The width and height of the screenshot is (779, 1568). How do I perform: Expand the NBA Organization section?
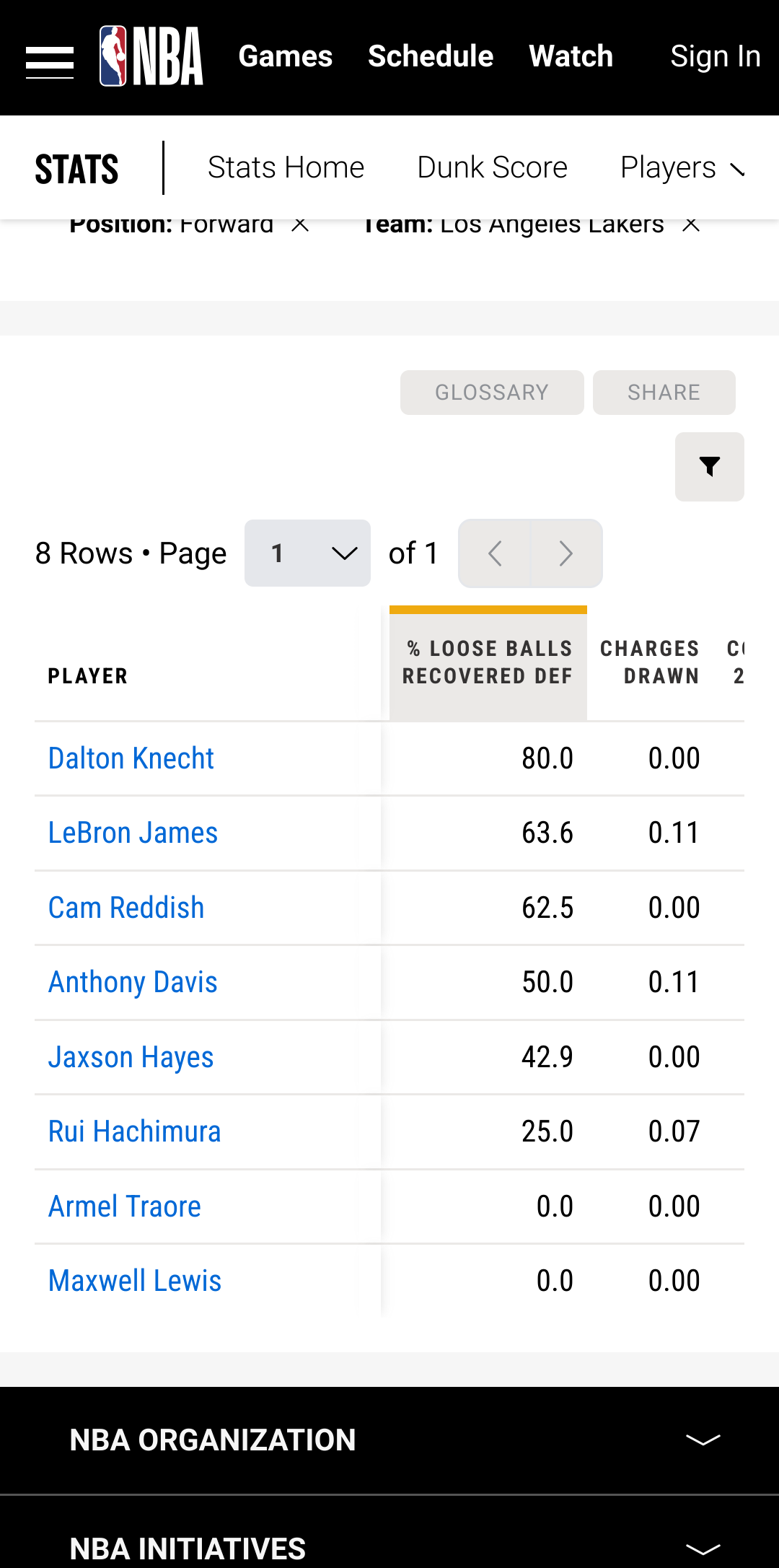tap(703, 1440)
